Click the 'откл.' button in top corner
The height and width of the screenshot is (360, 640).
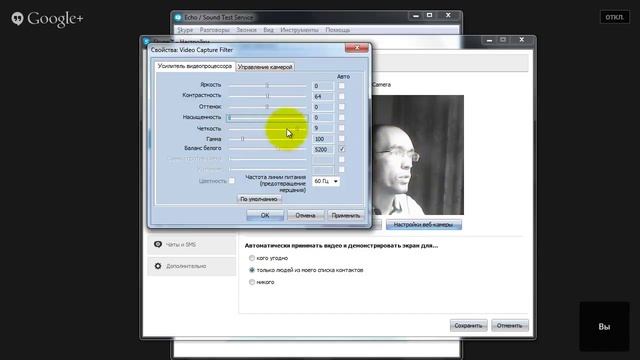tap(614, 17)
